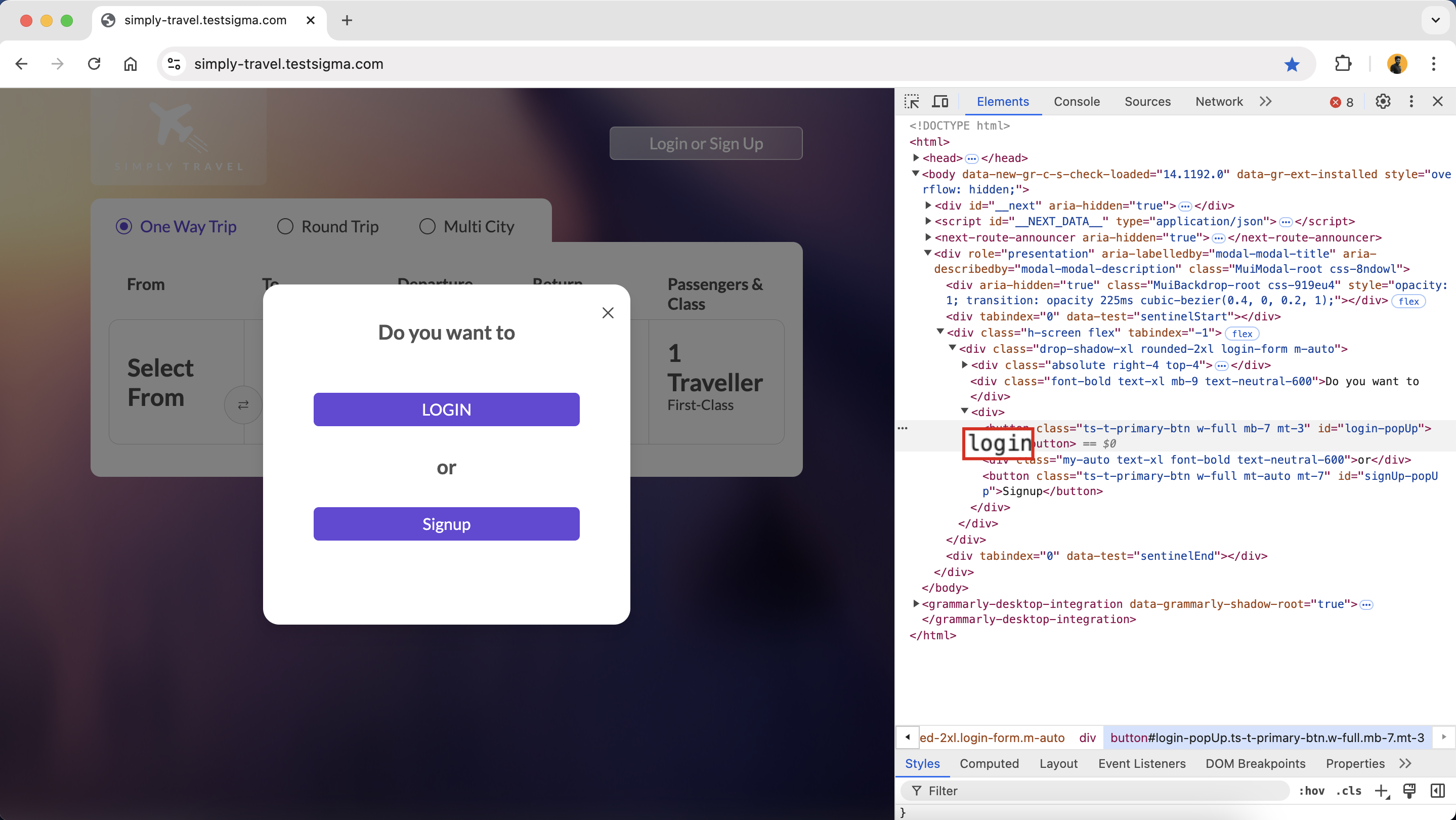1456x820 pixels.
Task: Switch to the Network tab
Action: tap(1219, 102)
